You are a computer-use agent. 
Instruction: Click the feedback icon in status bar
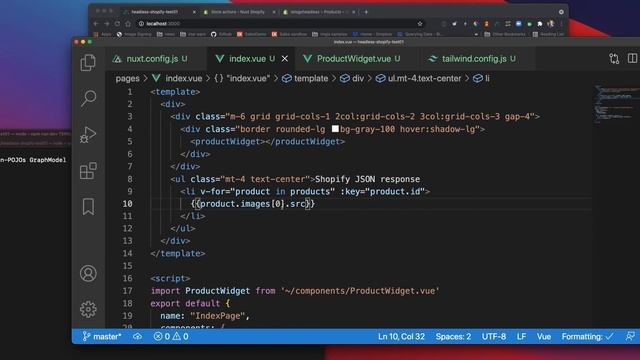[x=630, y=336]
